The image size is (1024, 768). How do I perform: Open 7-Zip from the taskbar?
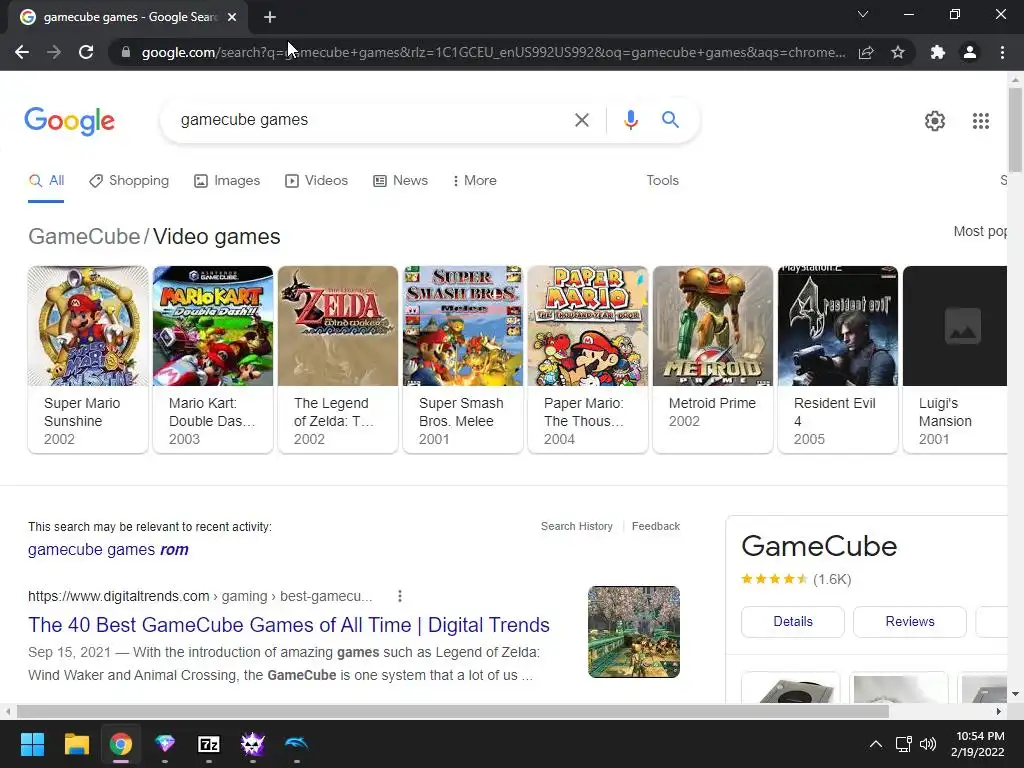209,744
